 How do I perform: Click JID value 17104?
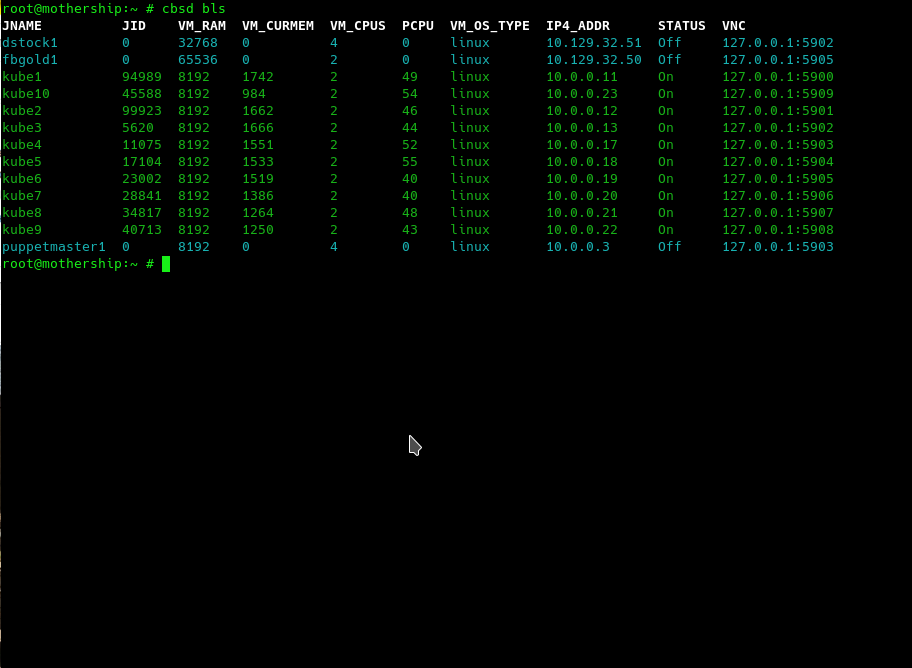click(142, 161)
